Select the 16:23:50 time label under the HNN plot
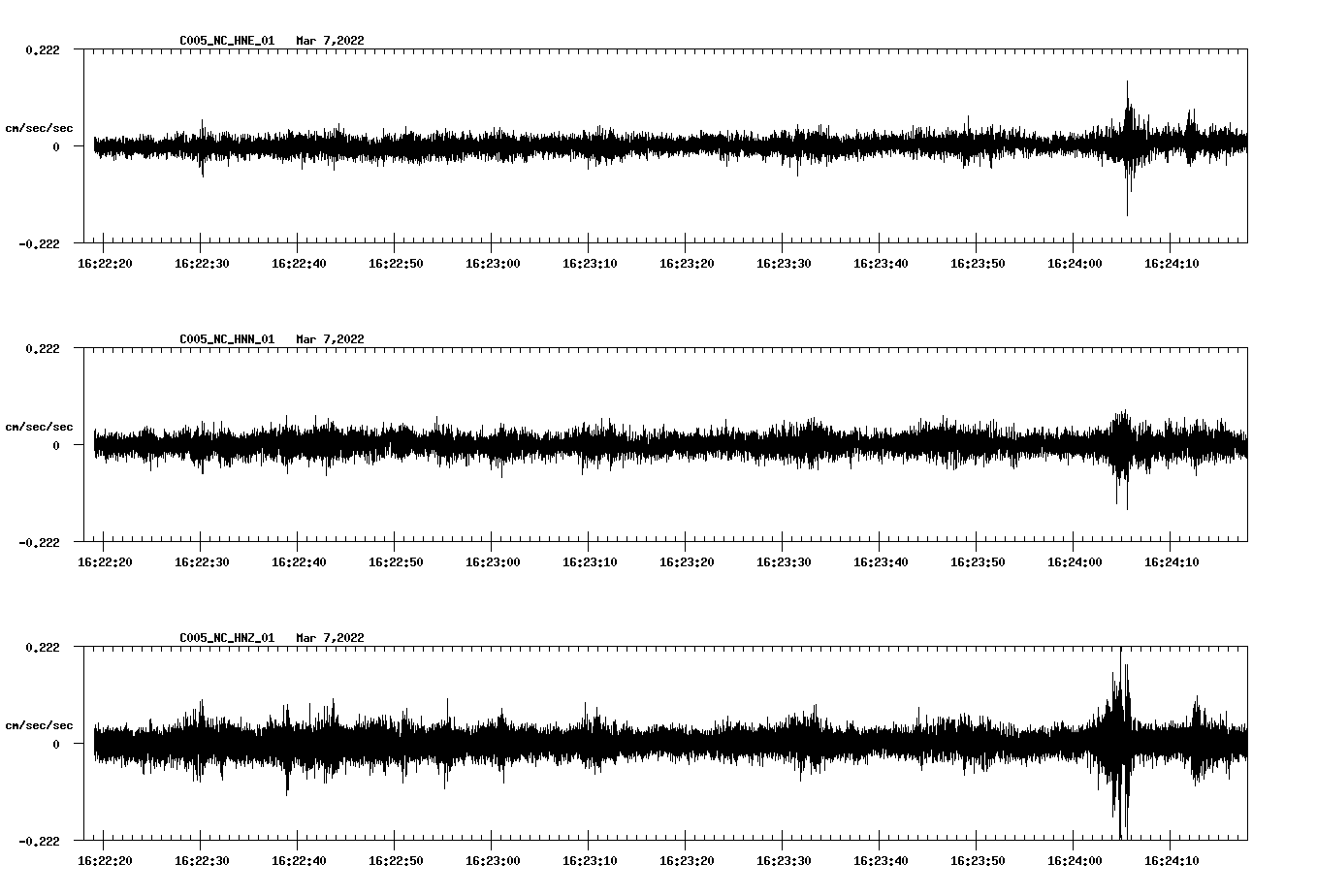The height and width of the screenshot is (896, 1317). point(978,561)
